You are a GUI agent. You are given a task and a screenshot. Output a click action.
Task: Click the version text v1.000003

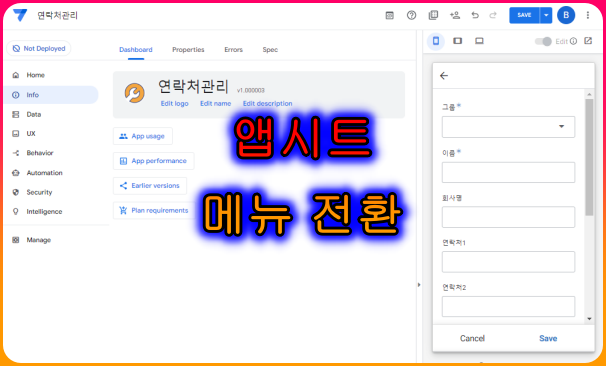click(251, 90)
